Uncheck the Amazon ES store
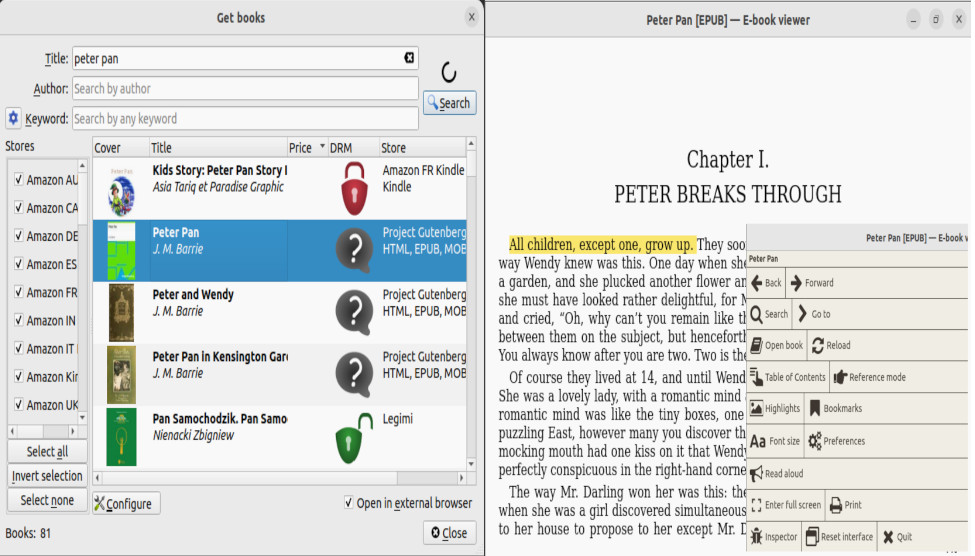Screen dimensions: 975x556 coord(19,263)
